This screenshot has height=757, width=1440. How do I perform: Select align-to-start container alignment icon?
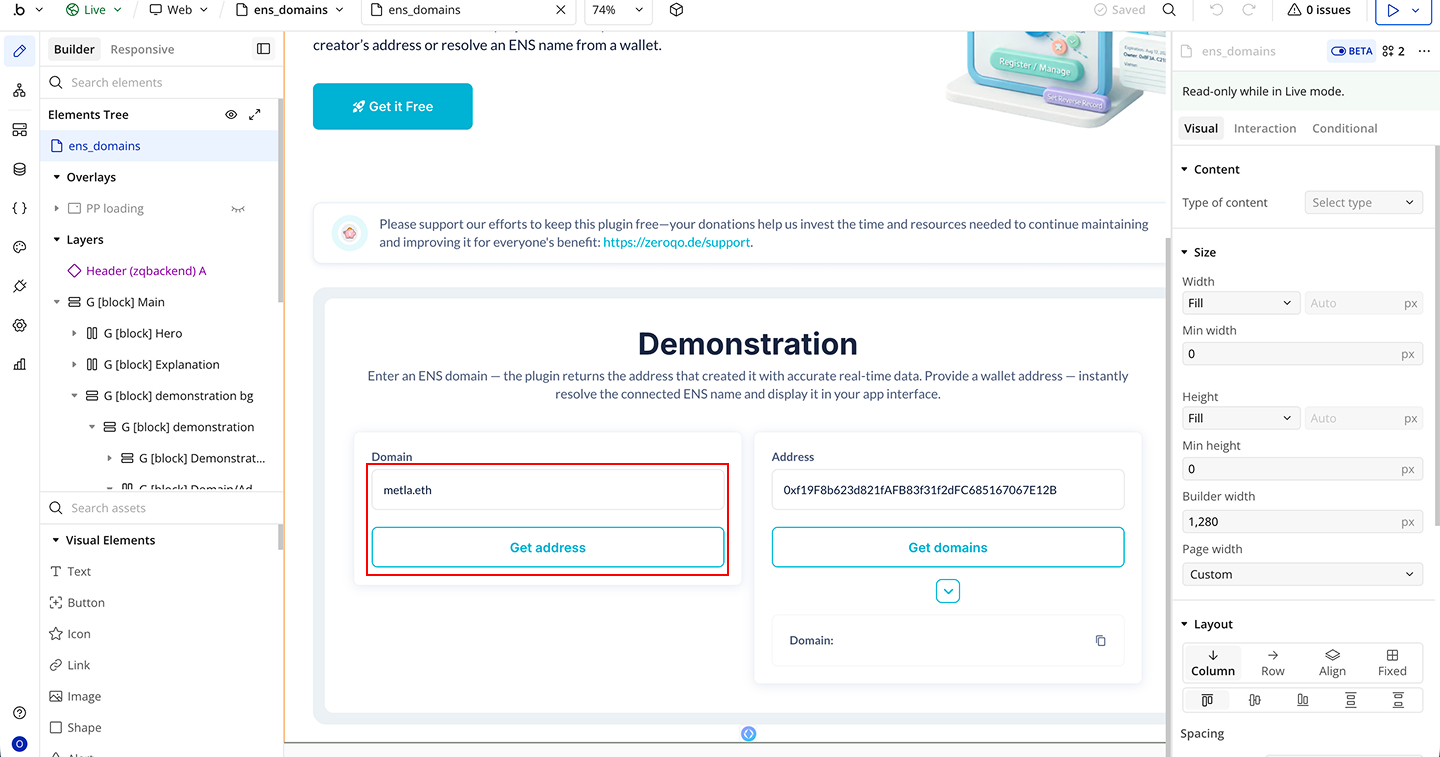coord(1207,700)
